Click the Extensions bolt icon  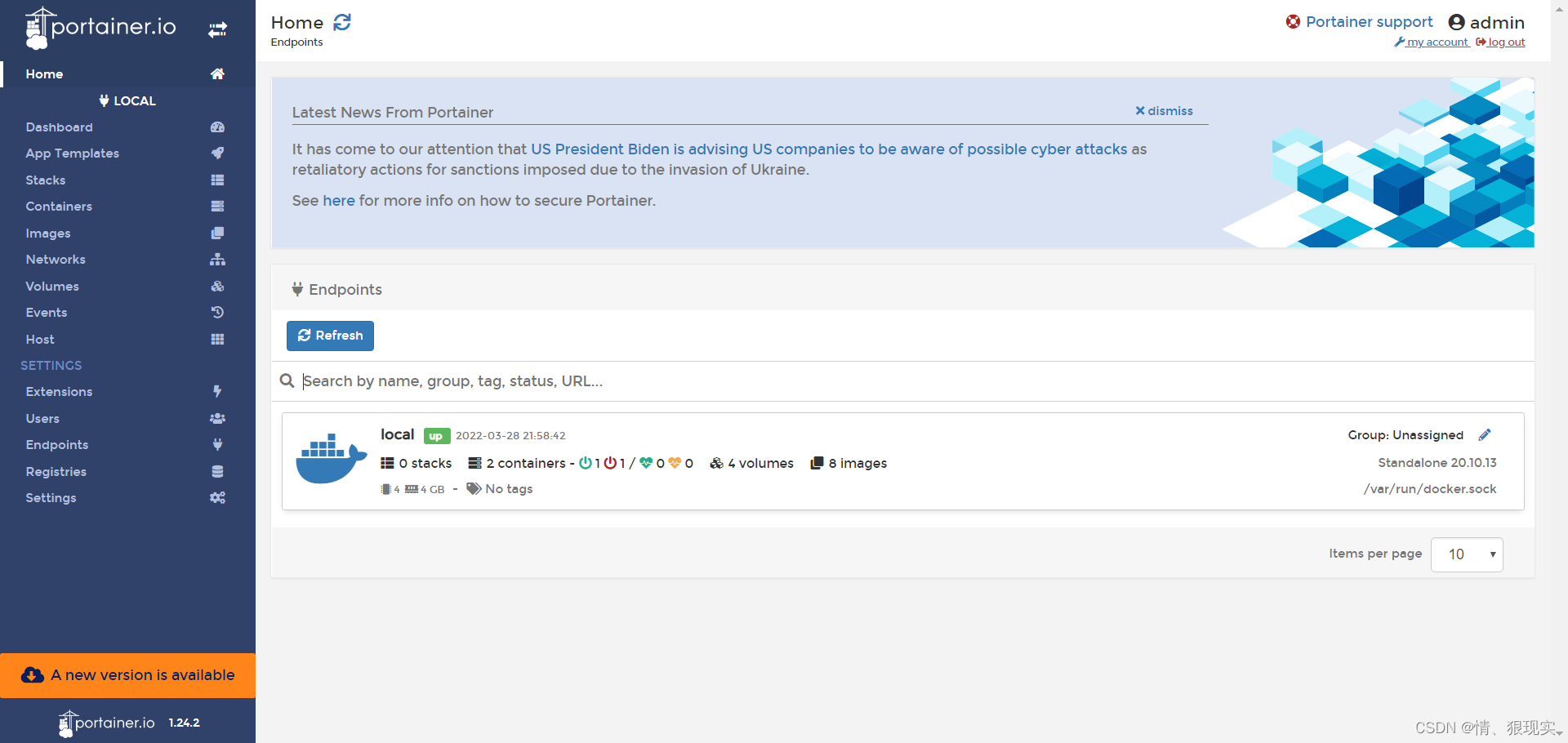coord(217,392)
